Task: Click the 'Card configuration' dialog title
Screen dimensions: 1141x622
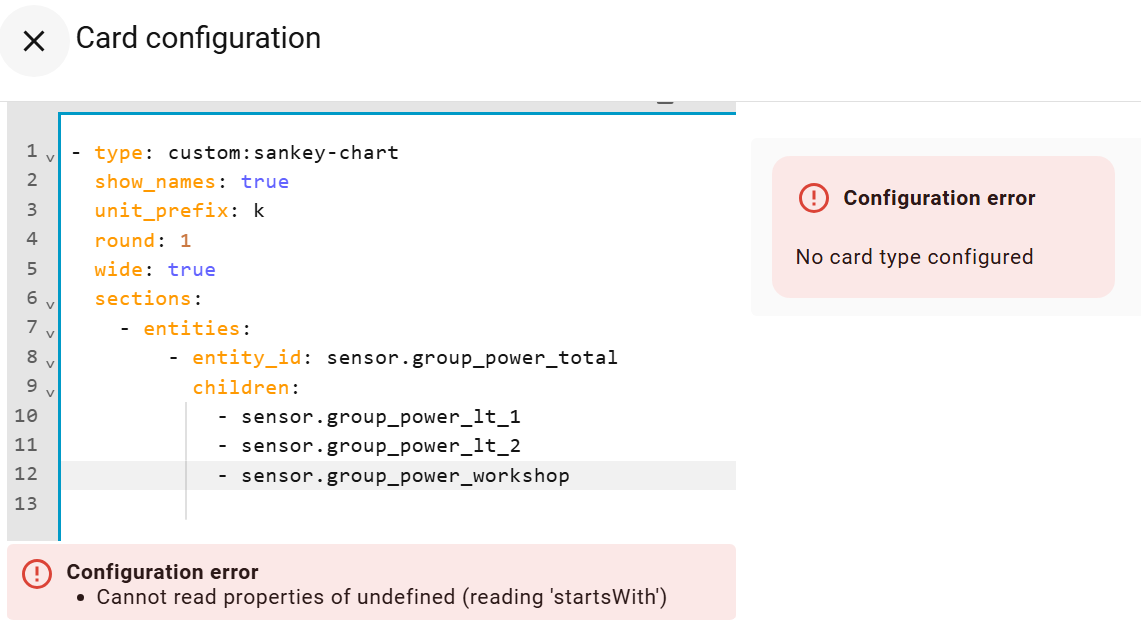Action: pos(198,38)
